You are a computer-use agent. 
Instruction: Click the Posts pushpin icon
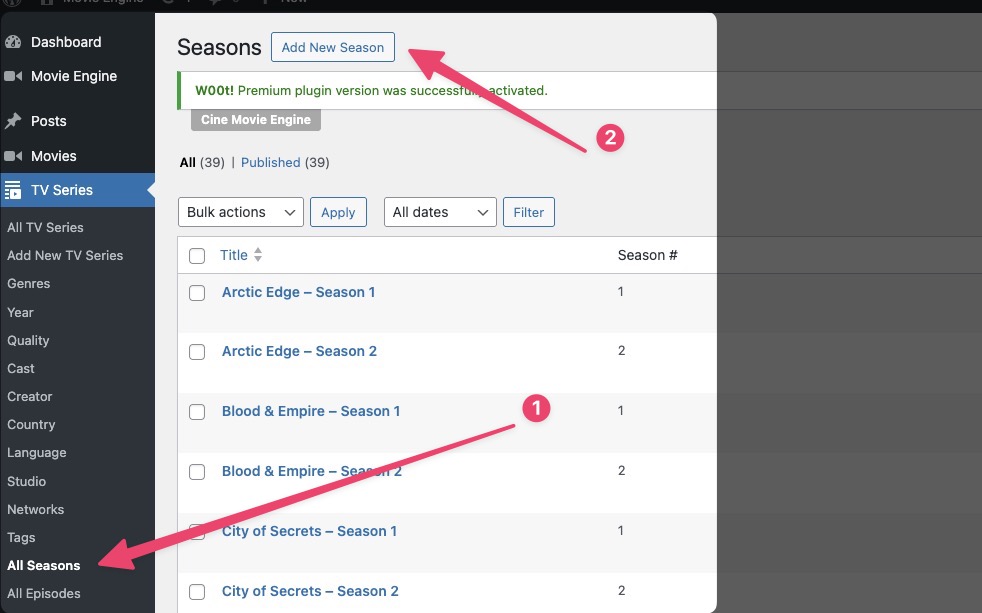13,121
